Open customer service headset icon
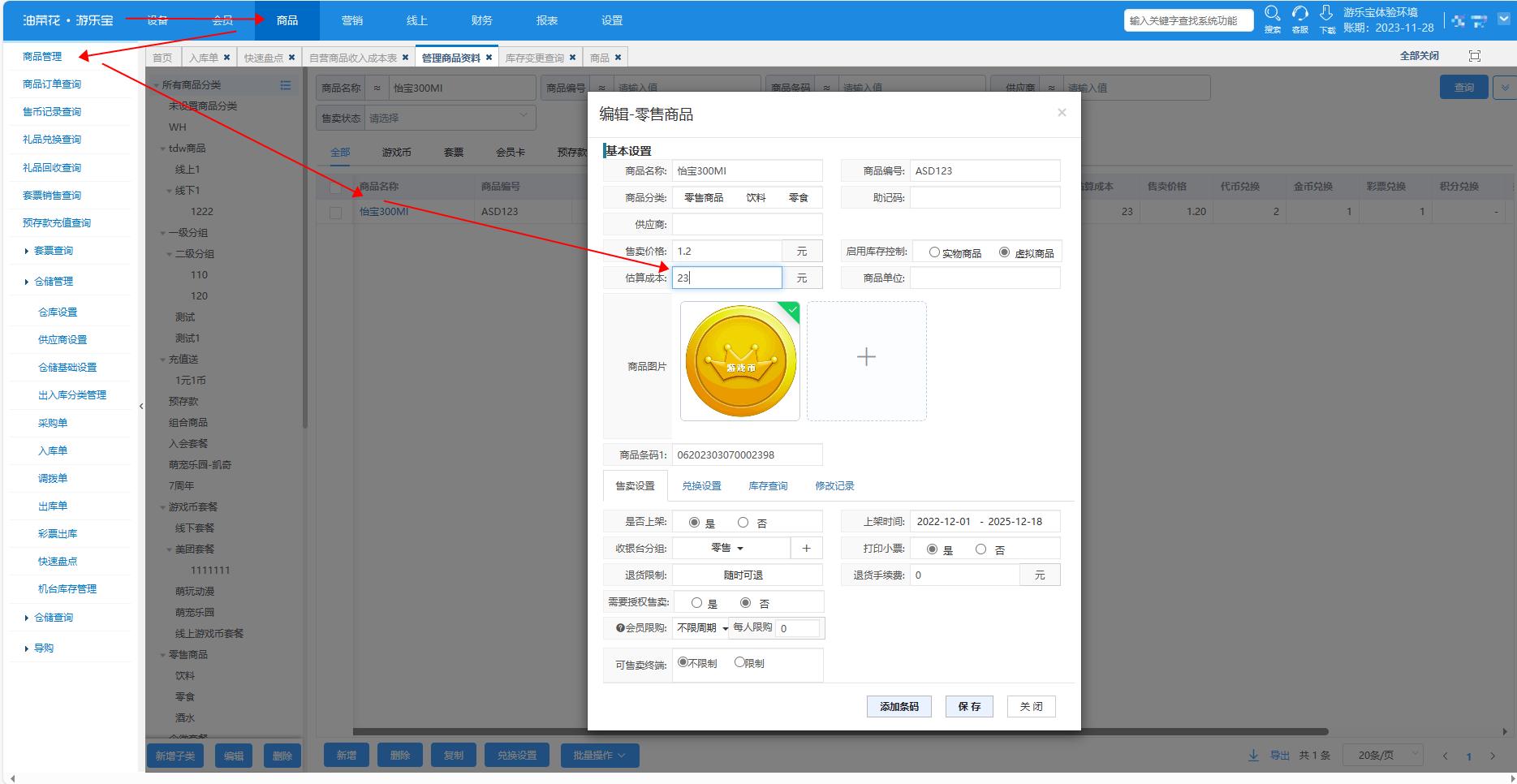 pos(1300,14)
